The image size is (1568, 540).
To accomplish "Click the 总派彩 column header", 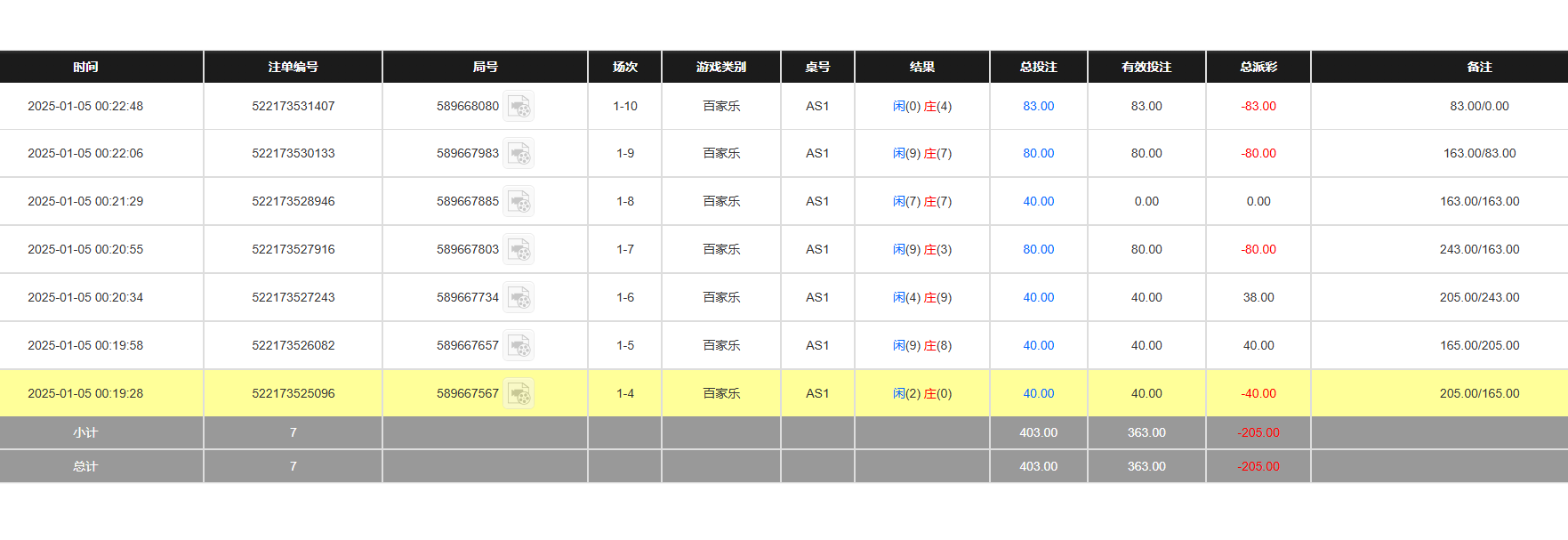I will pos(1258,68).
